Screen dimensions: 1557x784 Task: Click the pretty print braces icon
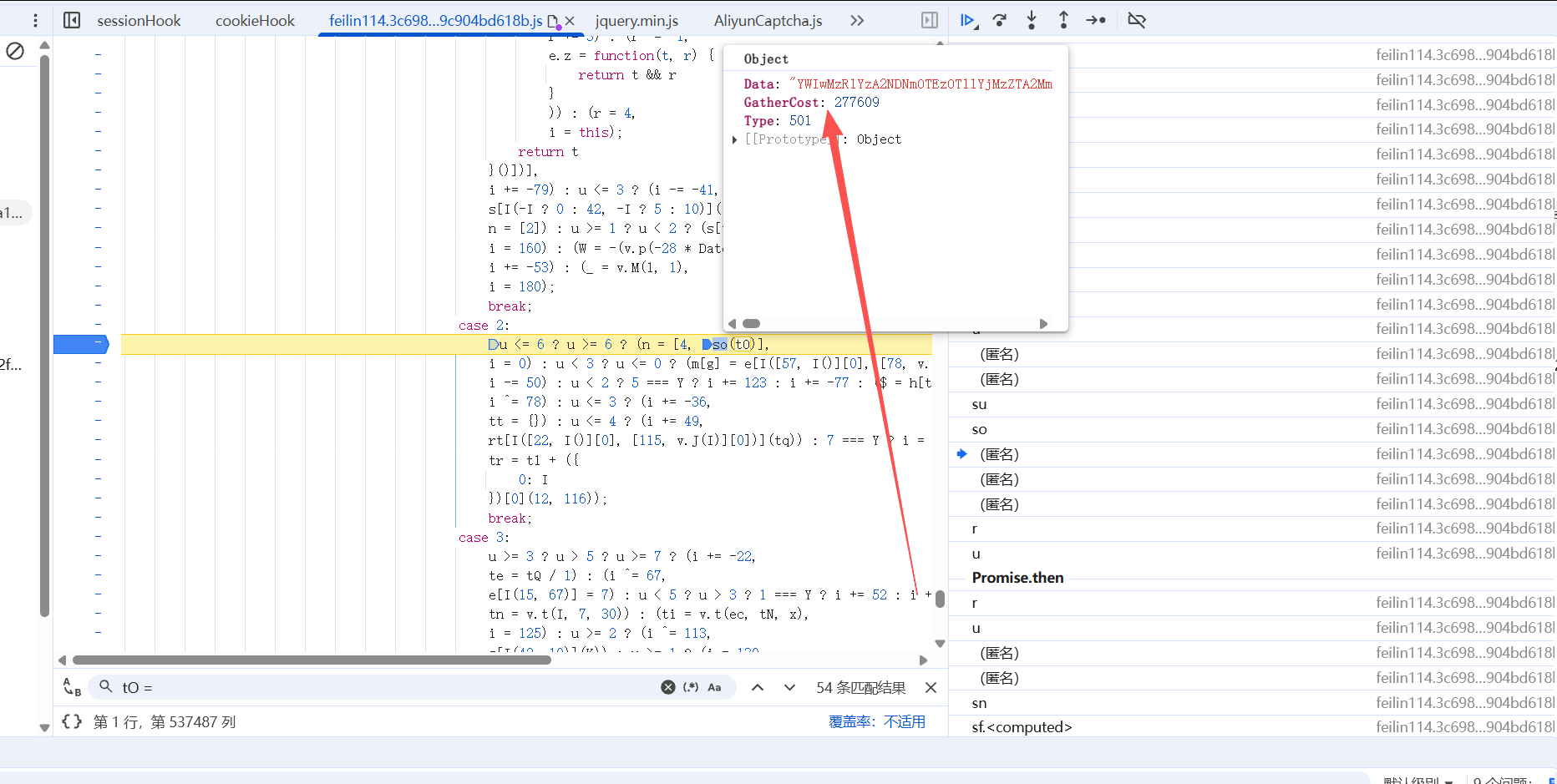click(72, 721)
